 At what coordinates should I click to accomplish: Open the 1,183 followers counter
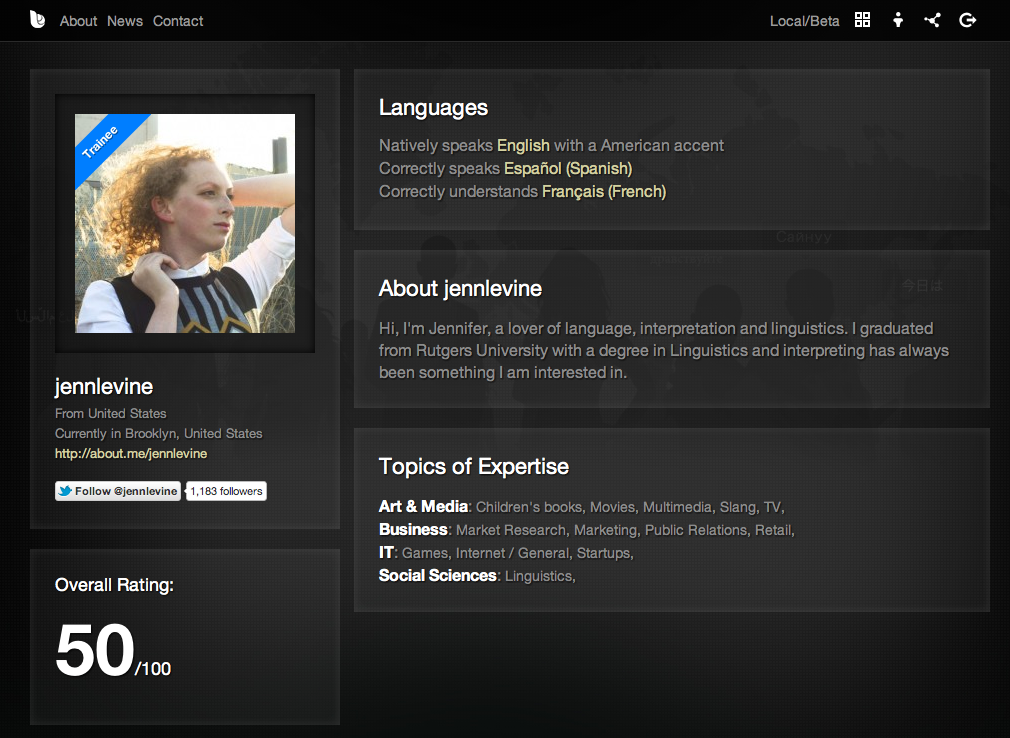(x=225, y=490)
